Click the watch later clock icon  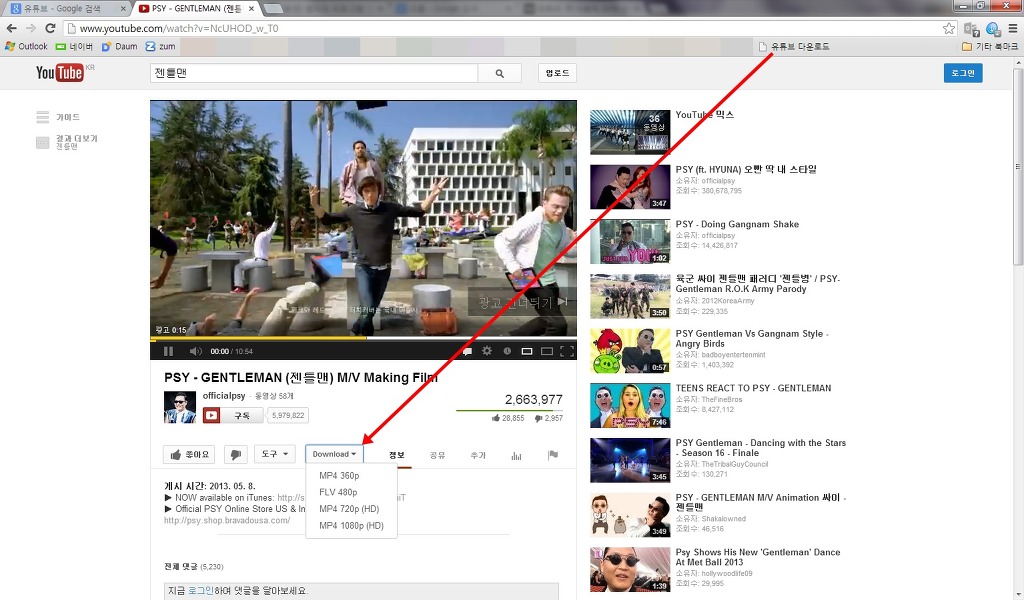pos(507,351)
